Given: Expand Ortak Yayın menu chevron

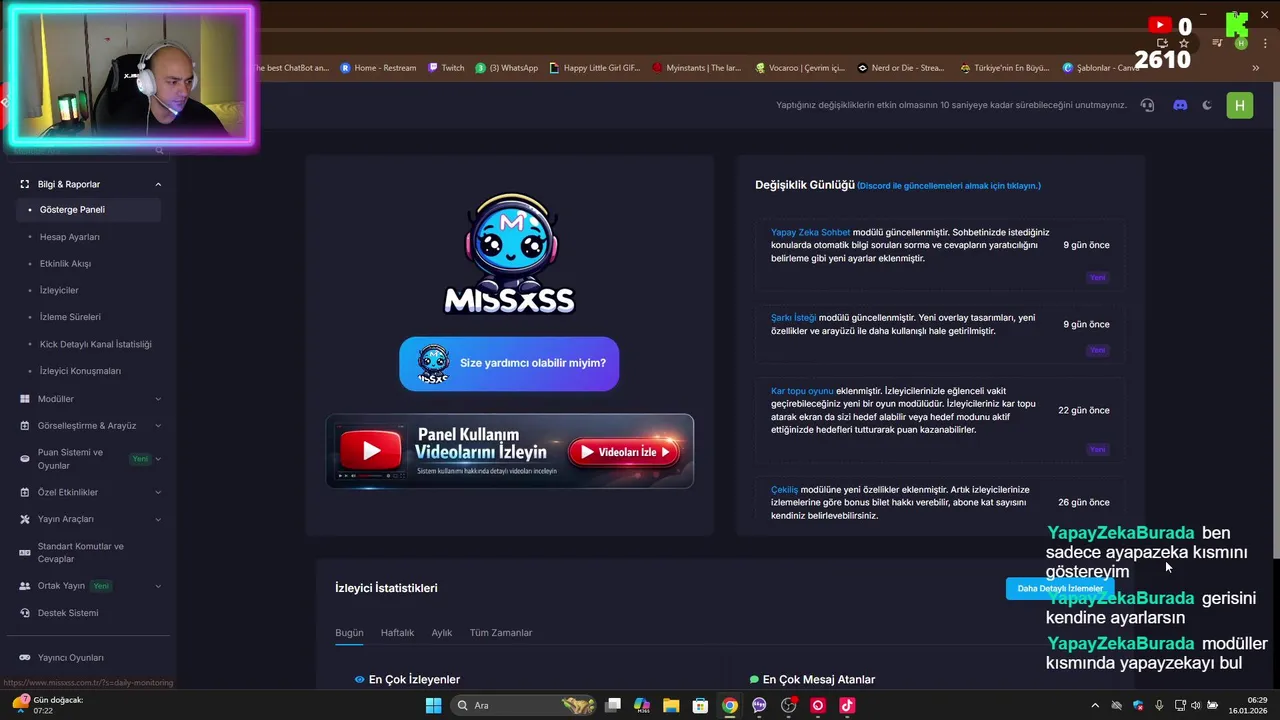Looking at the screenshot, I should (x=158, y=586).
